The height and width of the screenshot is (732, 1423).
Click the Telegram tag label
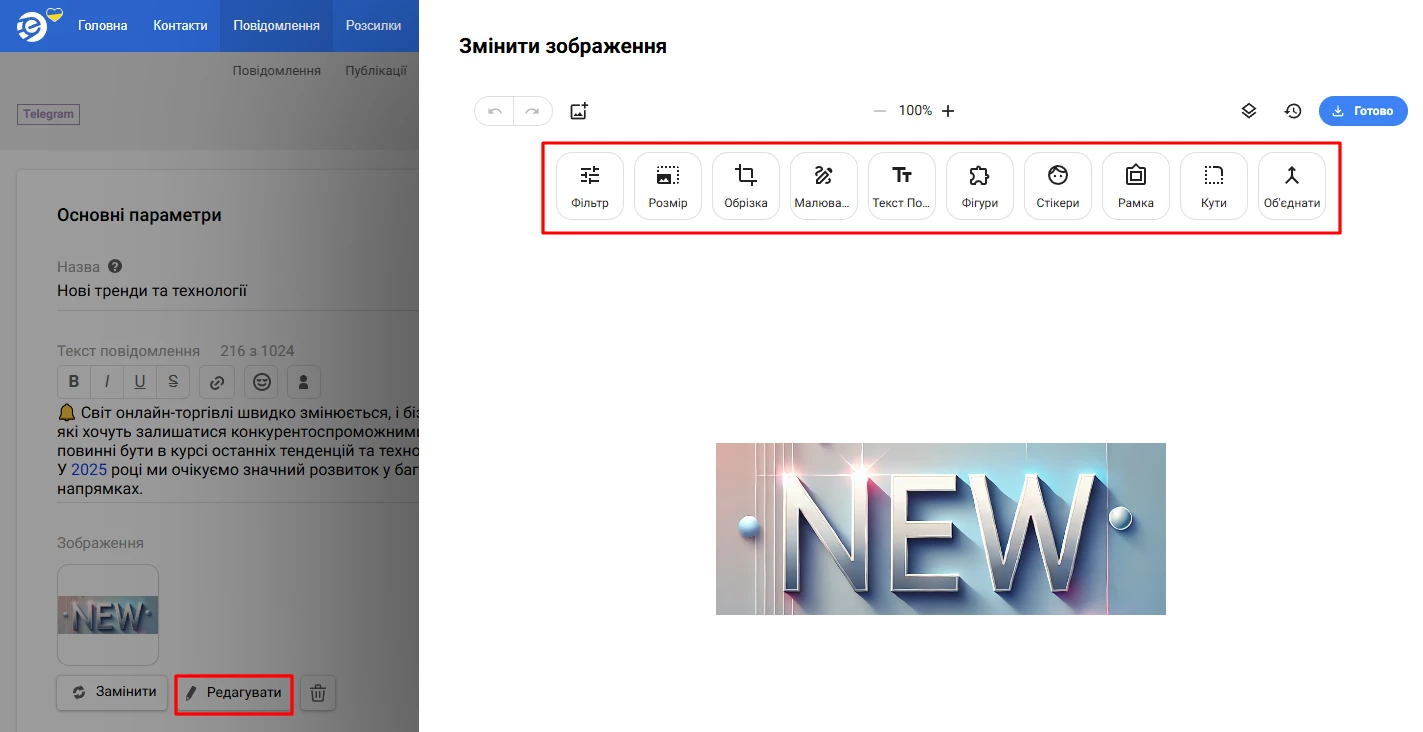tap(49, 114)
